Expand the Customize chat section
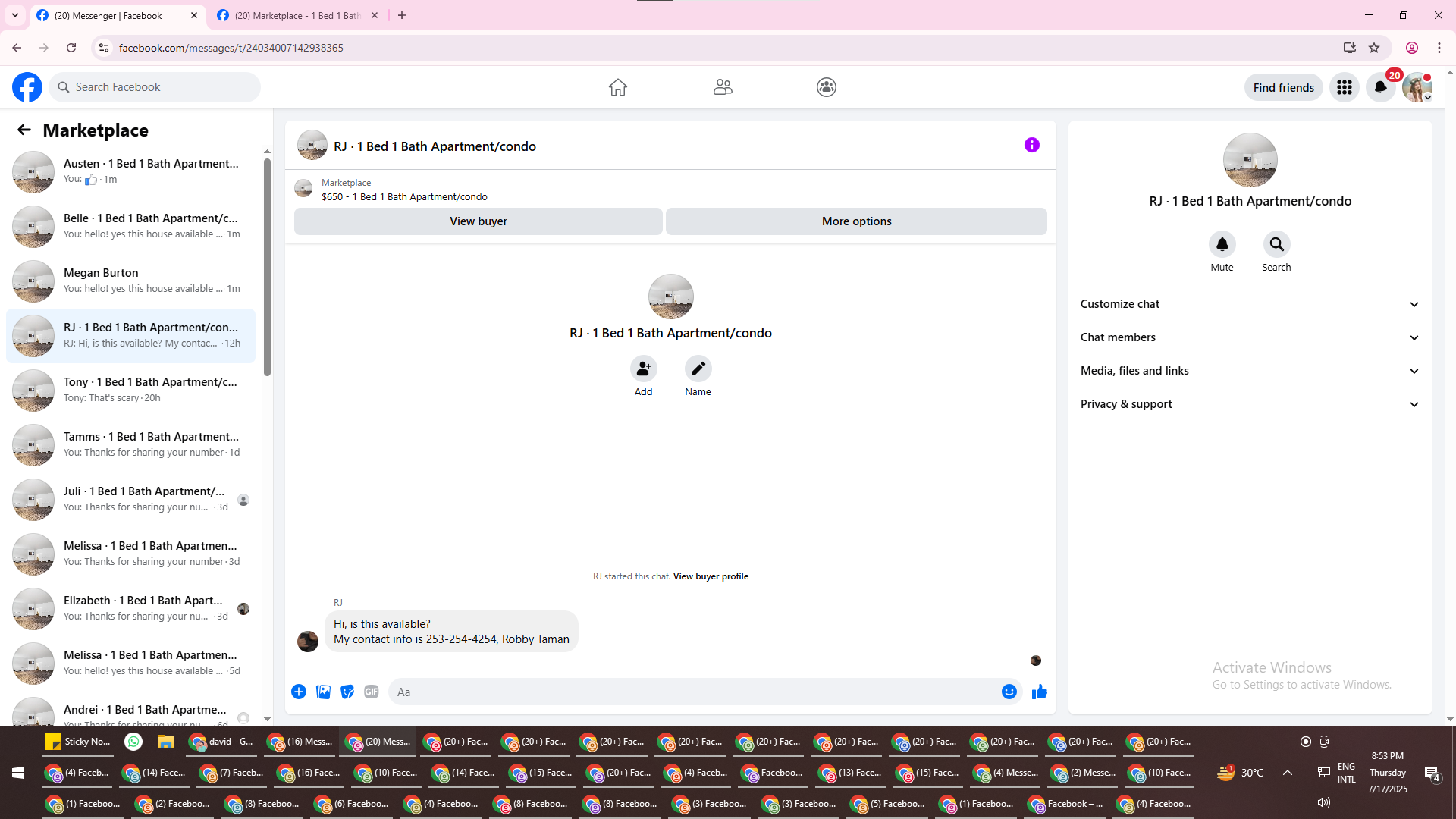1456x819 pixels. 1250,304
